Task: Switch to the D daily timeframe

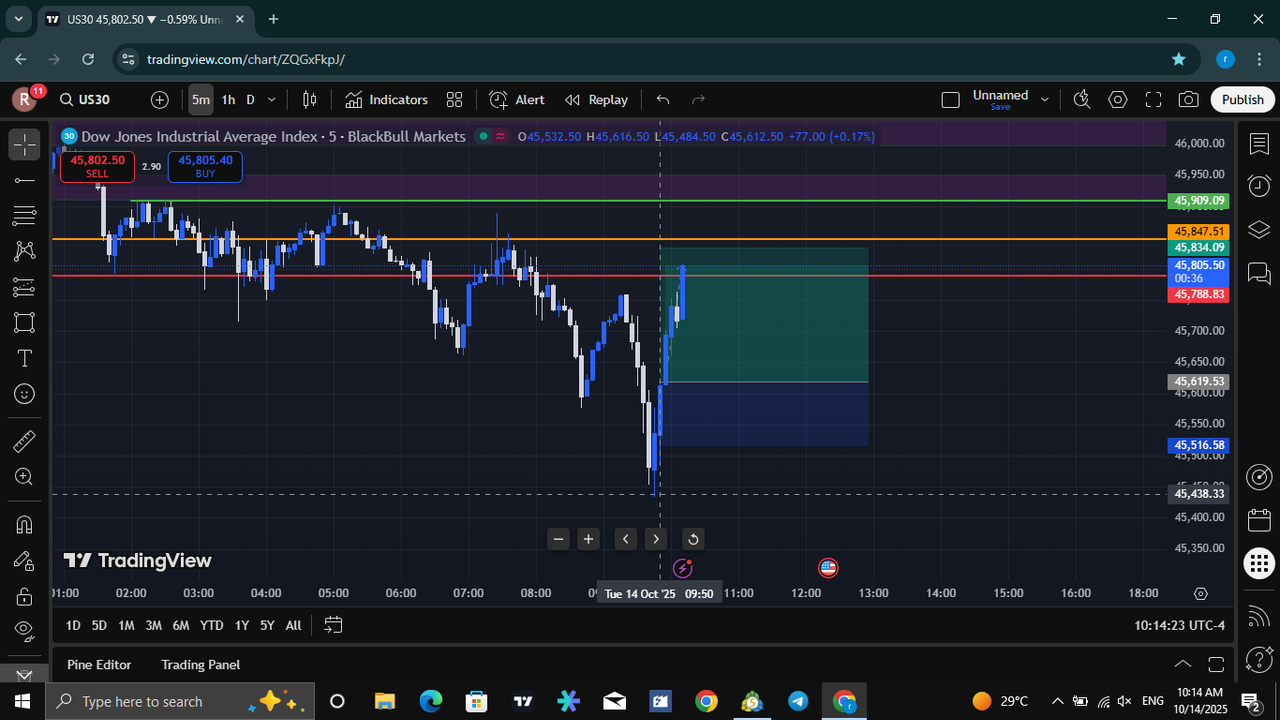Action: 250,100
